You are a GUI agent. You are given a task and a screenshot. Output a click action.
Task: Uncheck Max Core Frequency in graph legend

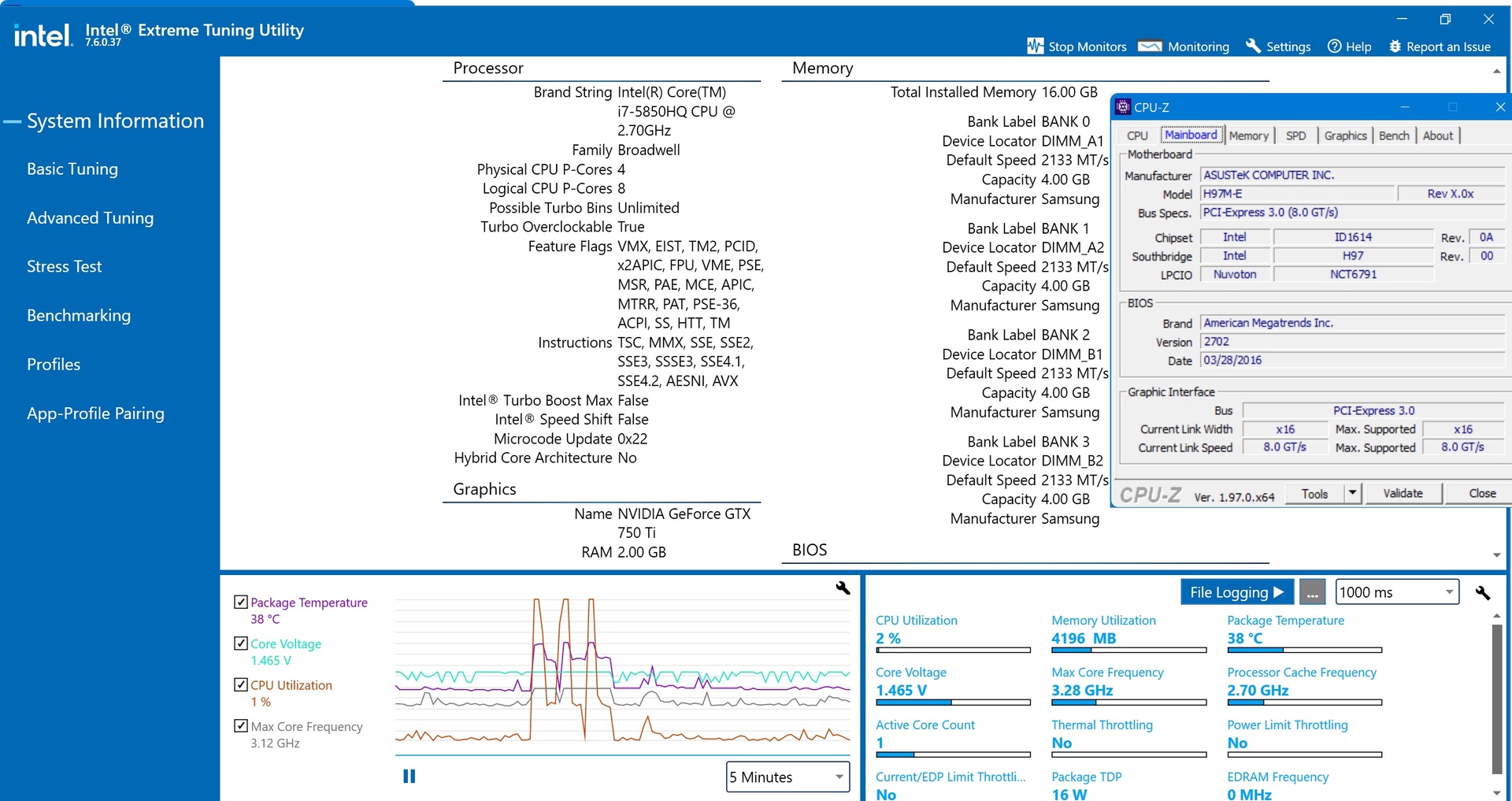click(241, 725)
